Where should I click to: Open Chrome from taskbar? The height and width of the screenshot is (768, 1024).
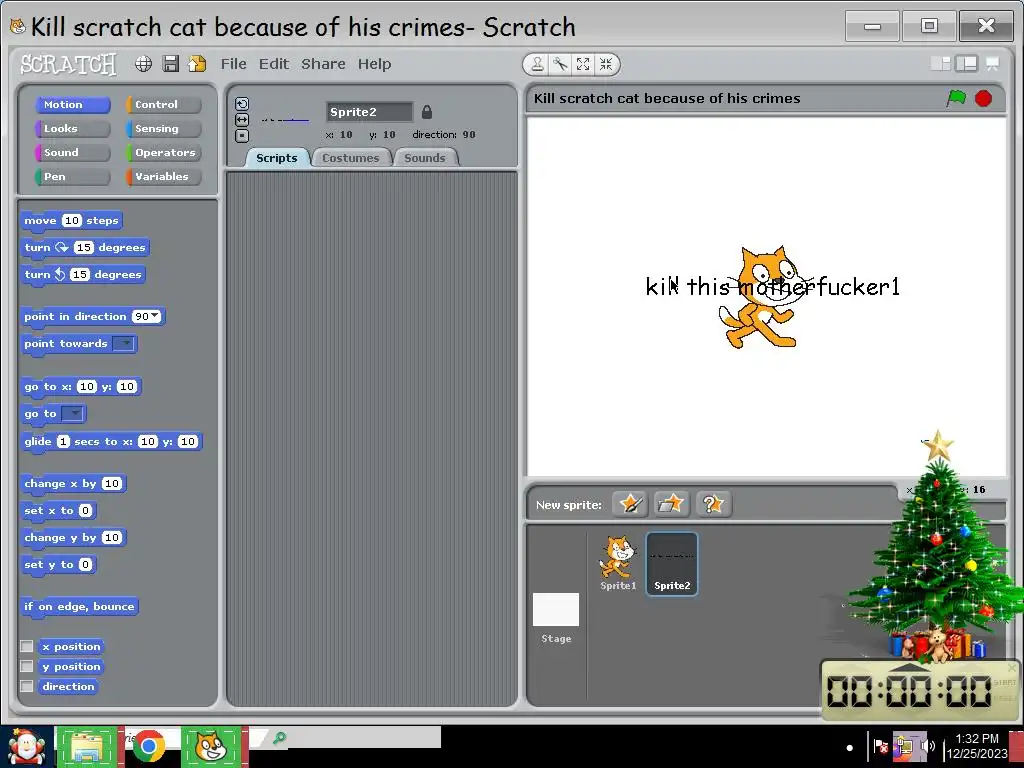tap(149, 747)
